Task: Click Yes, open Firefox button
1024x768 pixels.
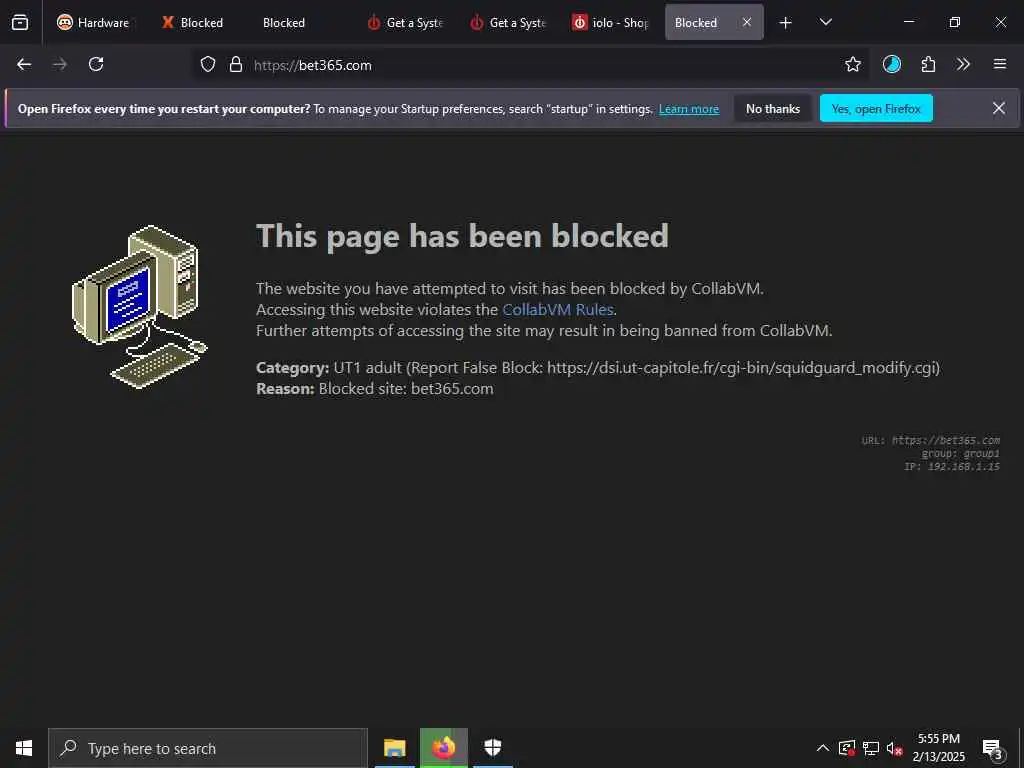Action: [x=876, y=109]
